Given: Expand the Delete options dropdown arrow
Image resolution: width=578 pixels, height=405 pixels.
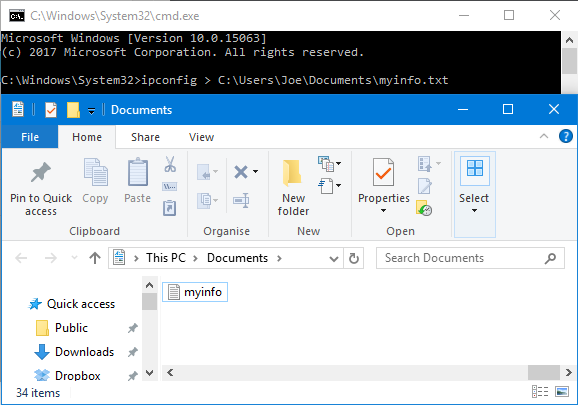Looking at the screenshot, I should pos(255,171).
